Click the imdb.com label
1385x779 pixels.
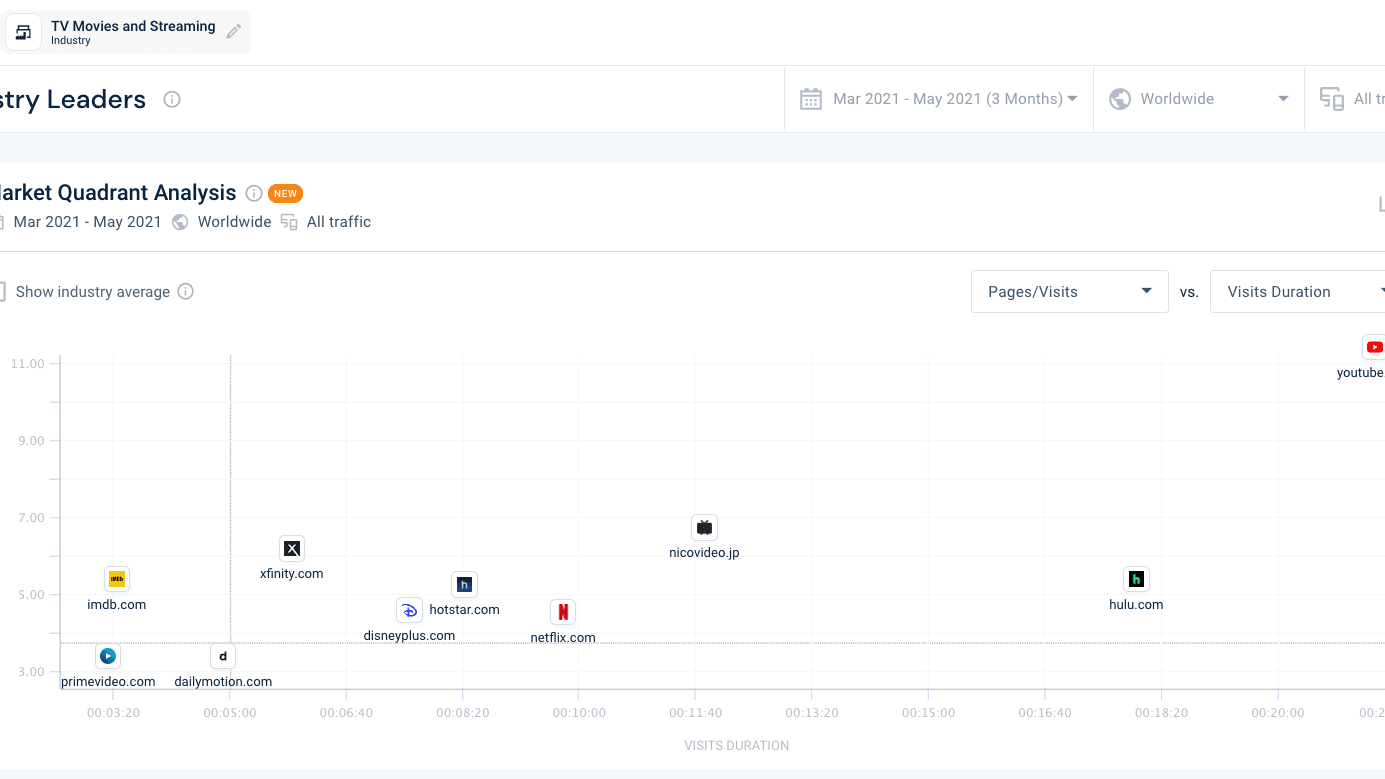tap(117, 605)
